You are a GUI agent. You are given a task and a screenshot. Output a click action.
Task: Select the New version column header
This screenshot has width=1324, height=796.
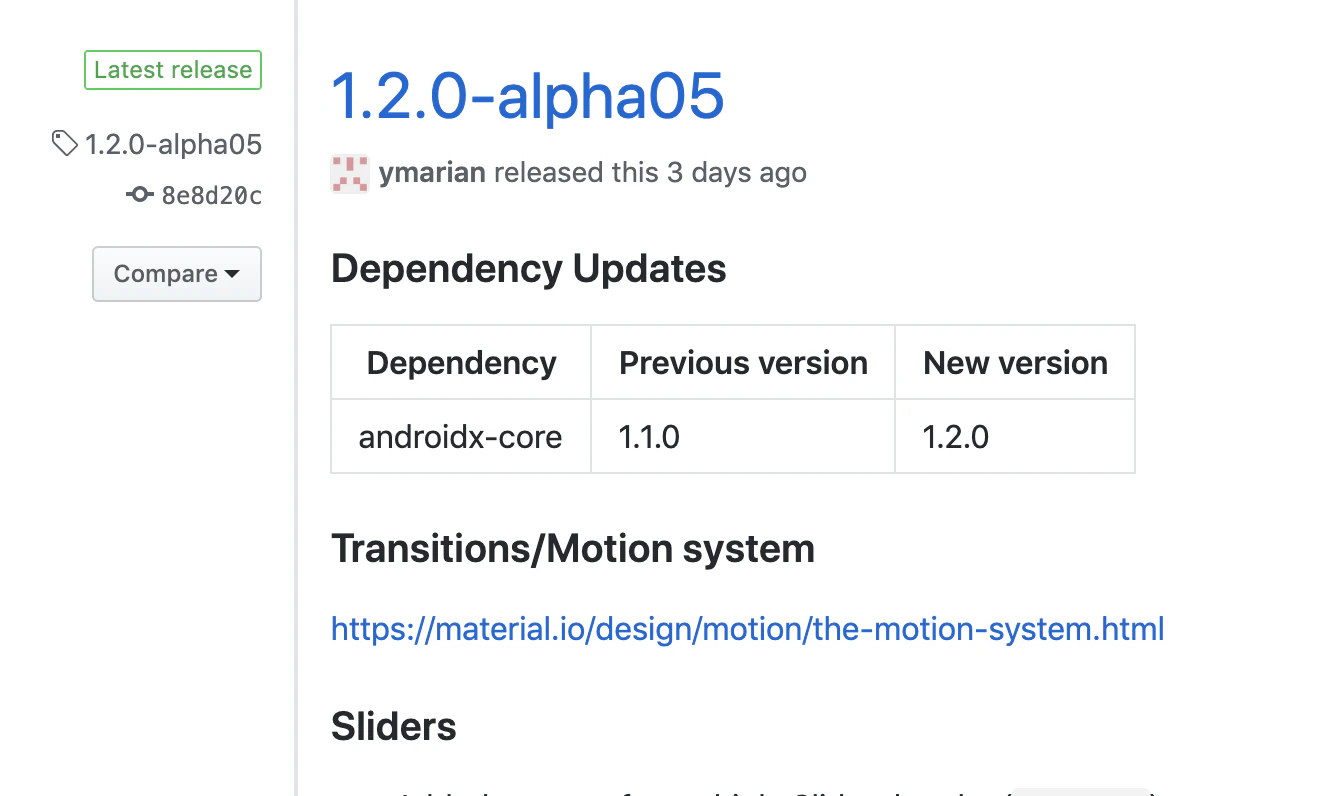coord(1015,362)
